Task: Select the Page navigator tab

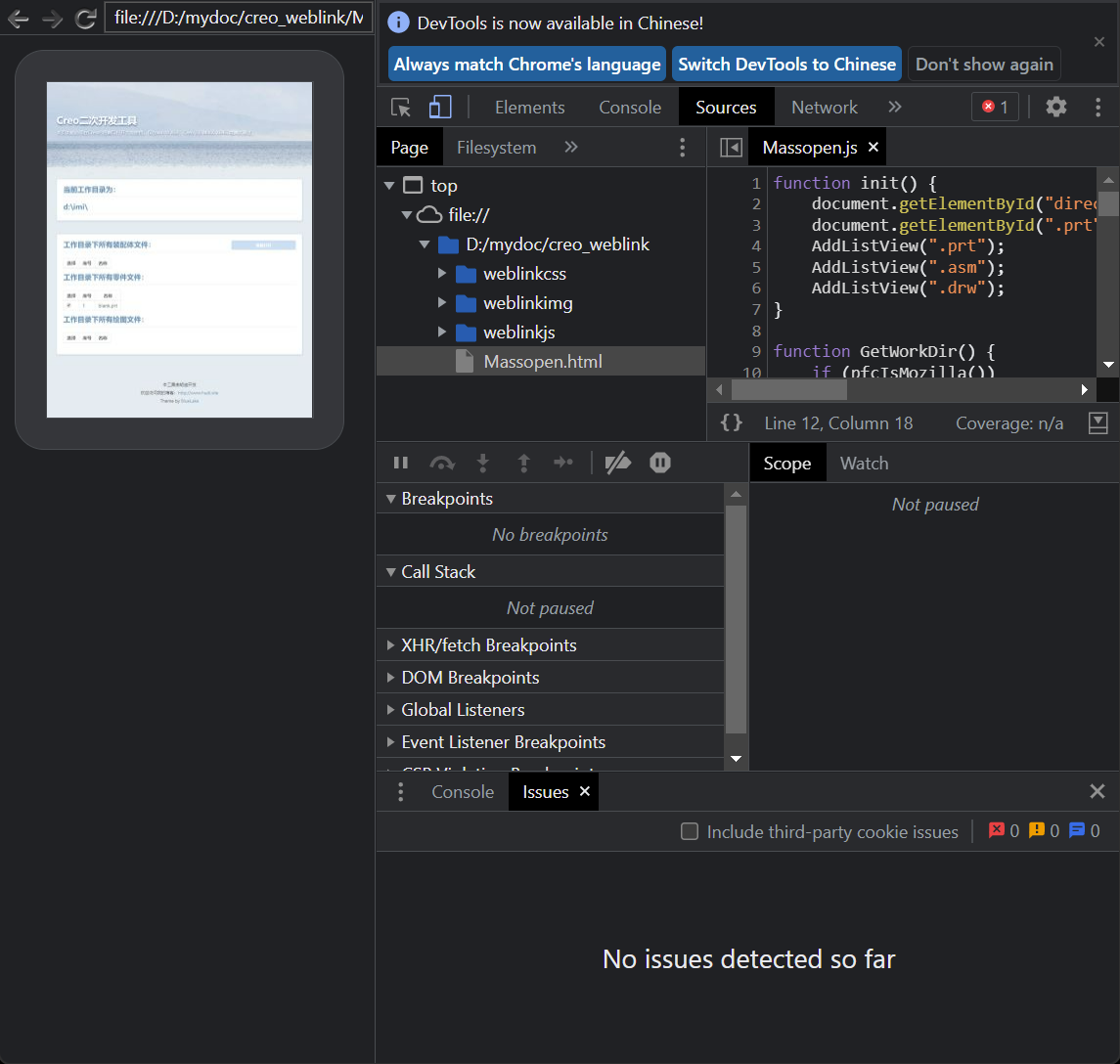Action: tap(409, 147)
